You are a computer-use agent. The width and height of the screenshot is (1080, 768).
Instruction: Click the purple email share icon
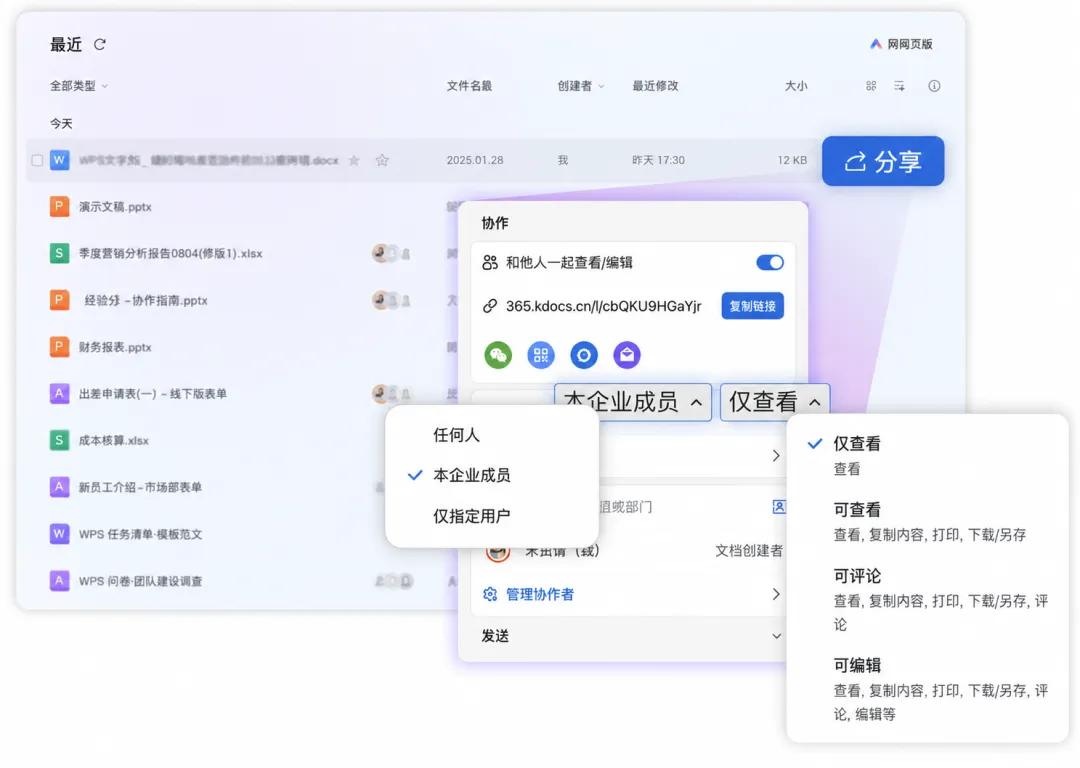pos(627,355)
